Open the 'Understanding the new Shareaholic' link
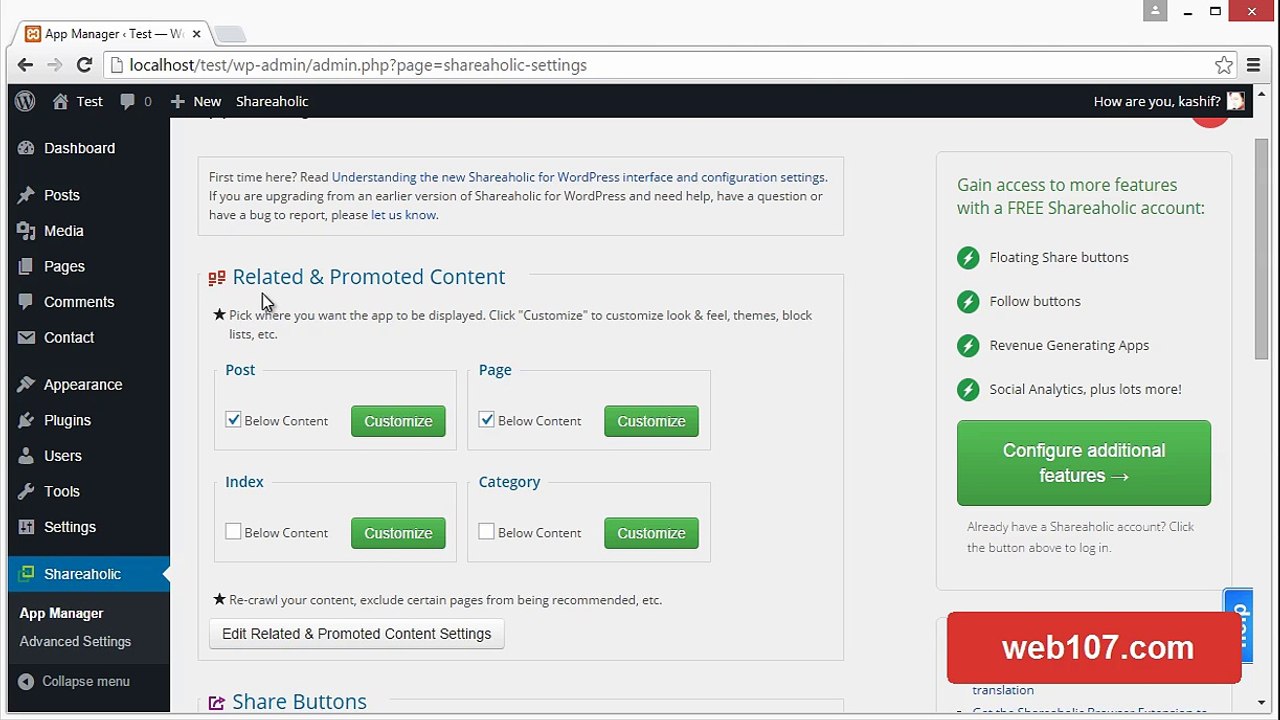This screenshot has height=720, width=1280. pyautogui.click(x=578, y=177)
